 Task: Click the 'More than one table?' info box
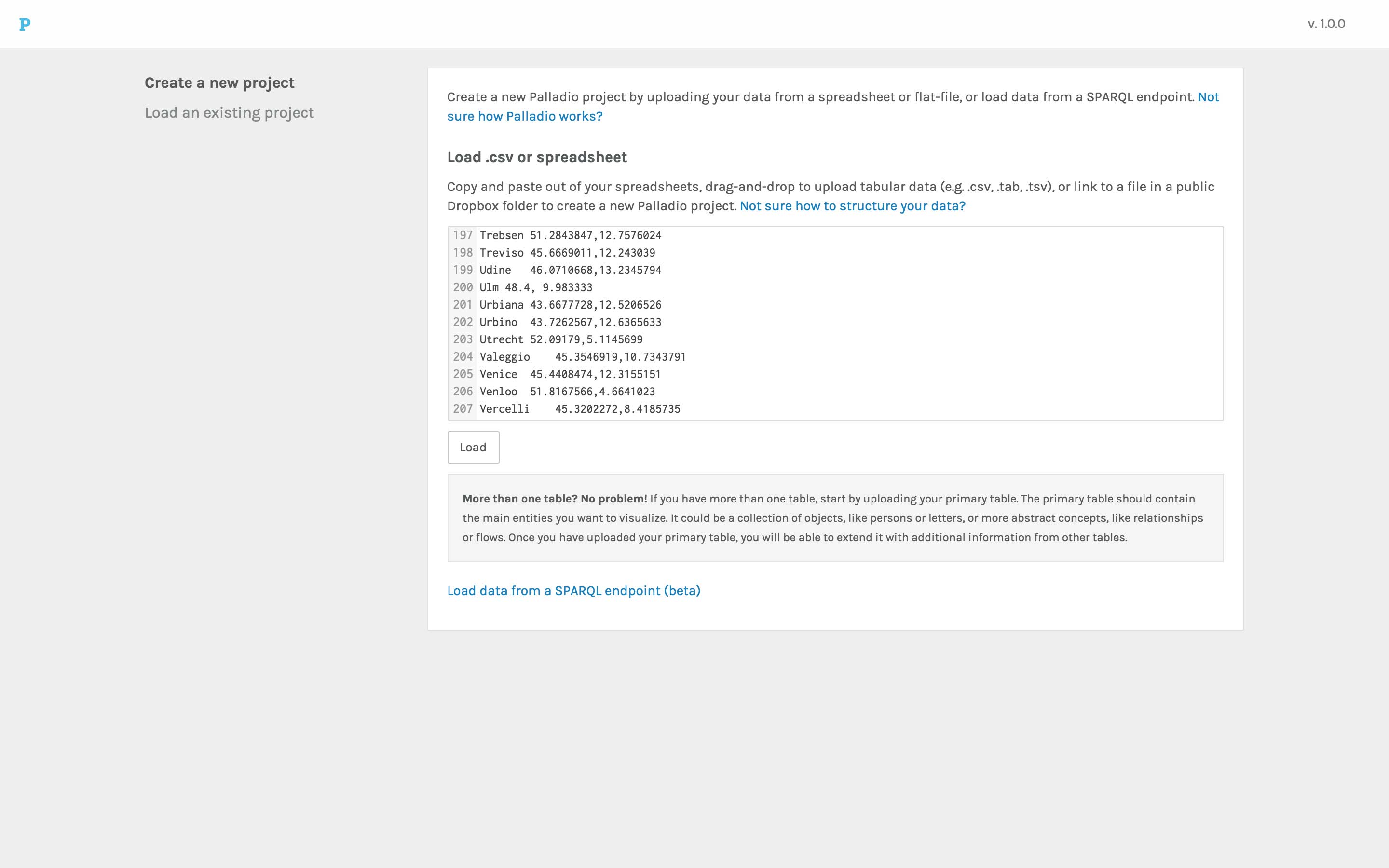(835, 518)
